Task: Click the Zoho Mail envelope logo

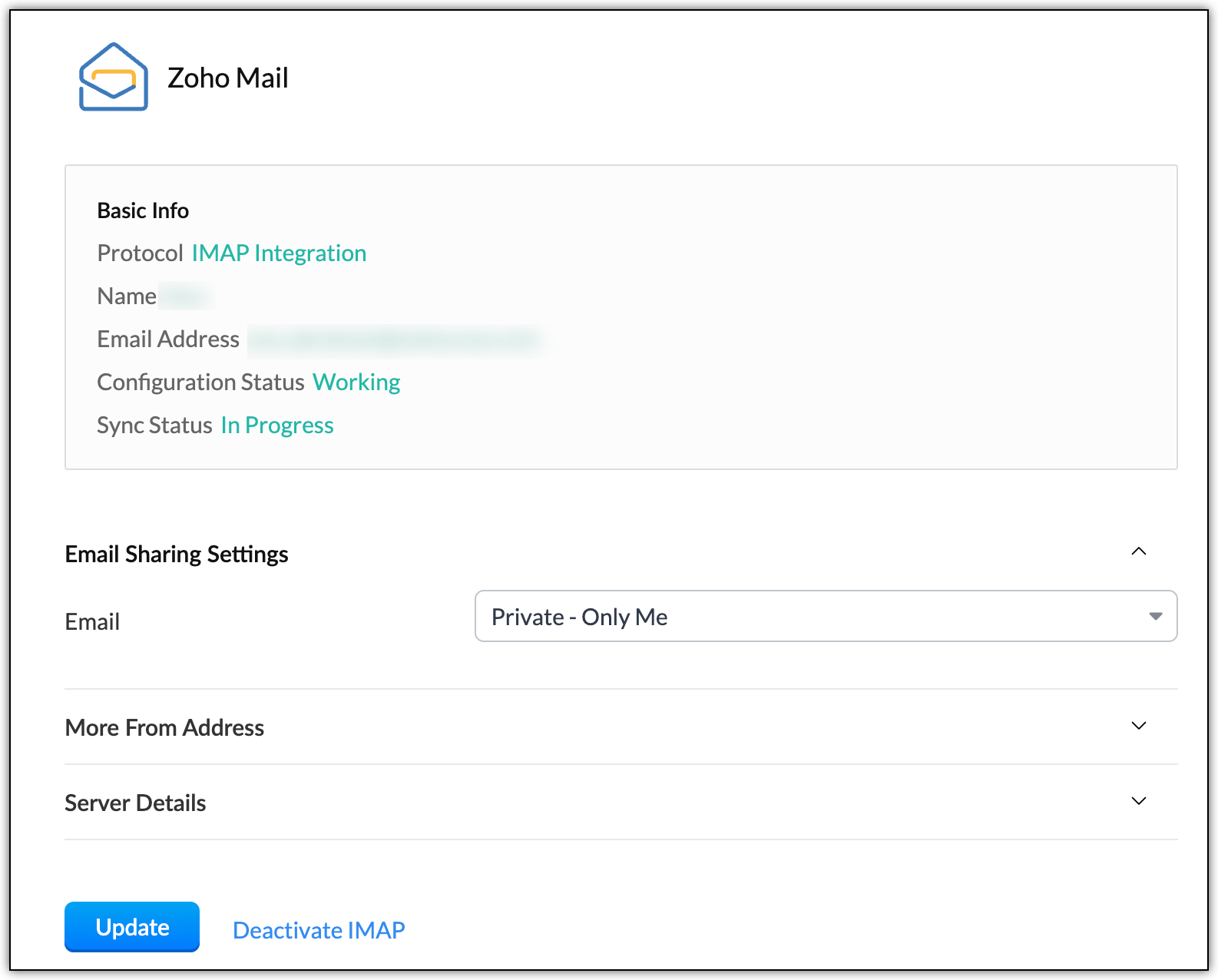Action: [114, 77]
